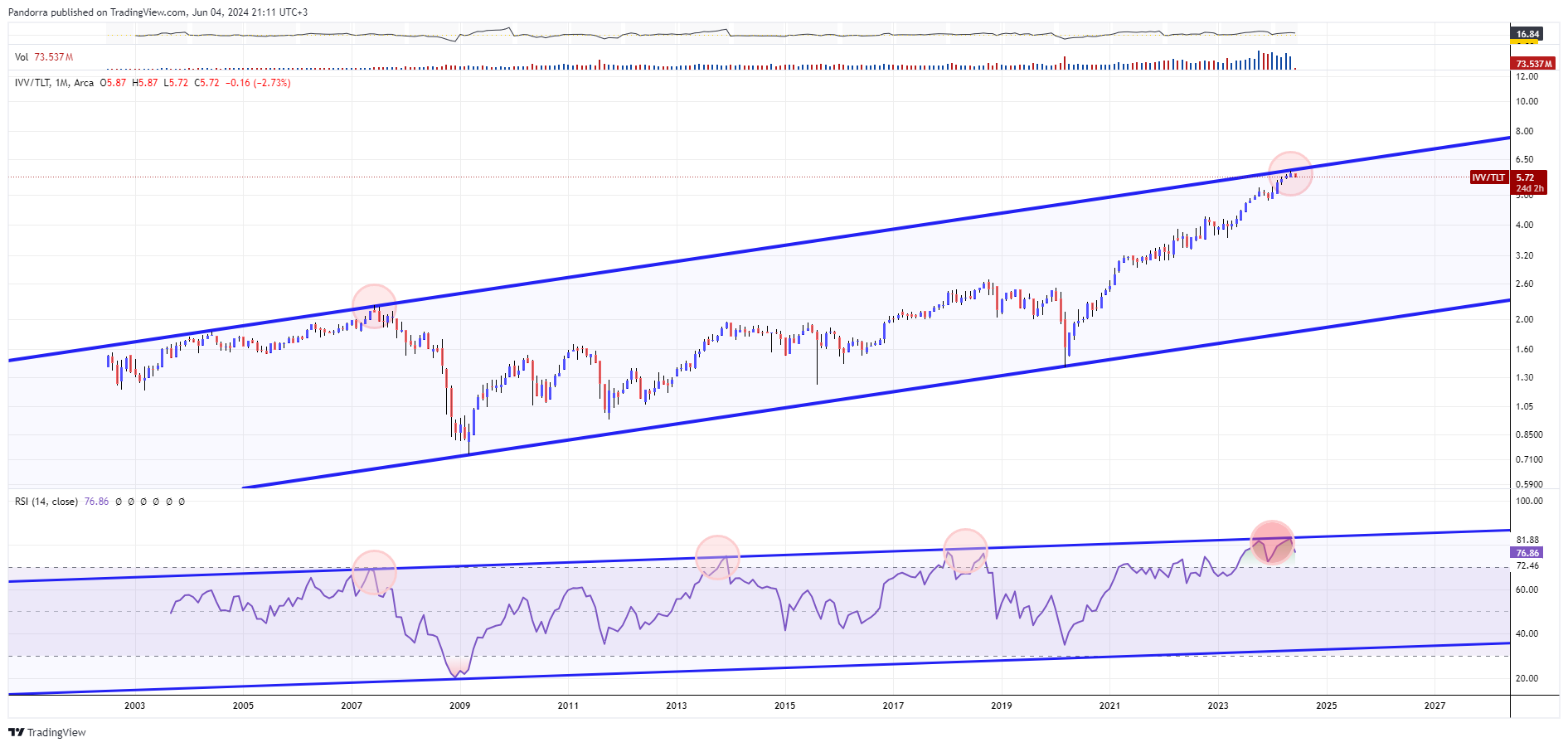
Task: Click the 2015 year label on time axis
Action: (784, 706)
